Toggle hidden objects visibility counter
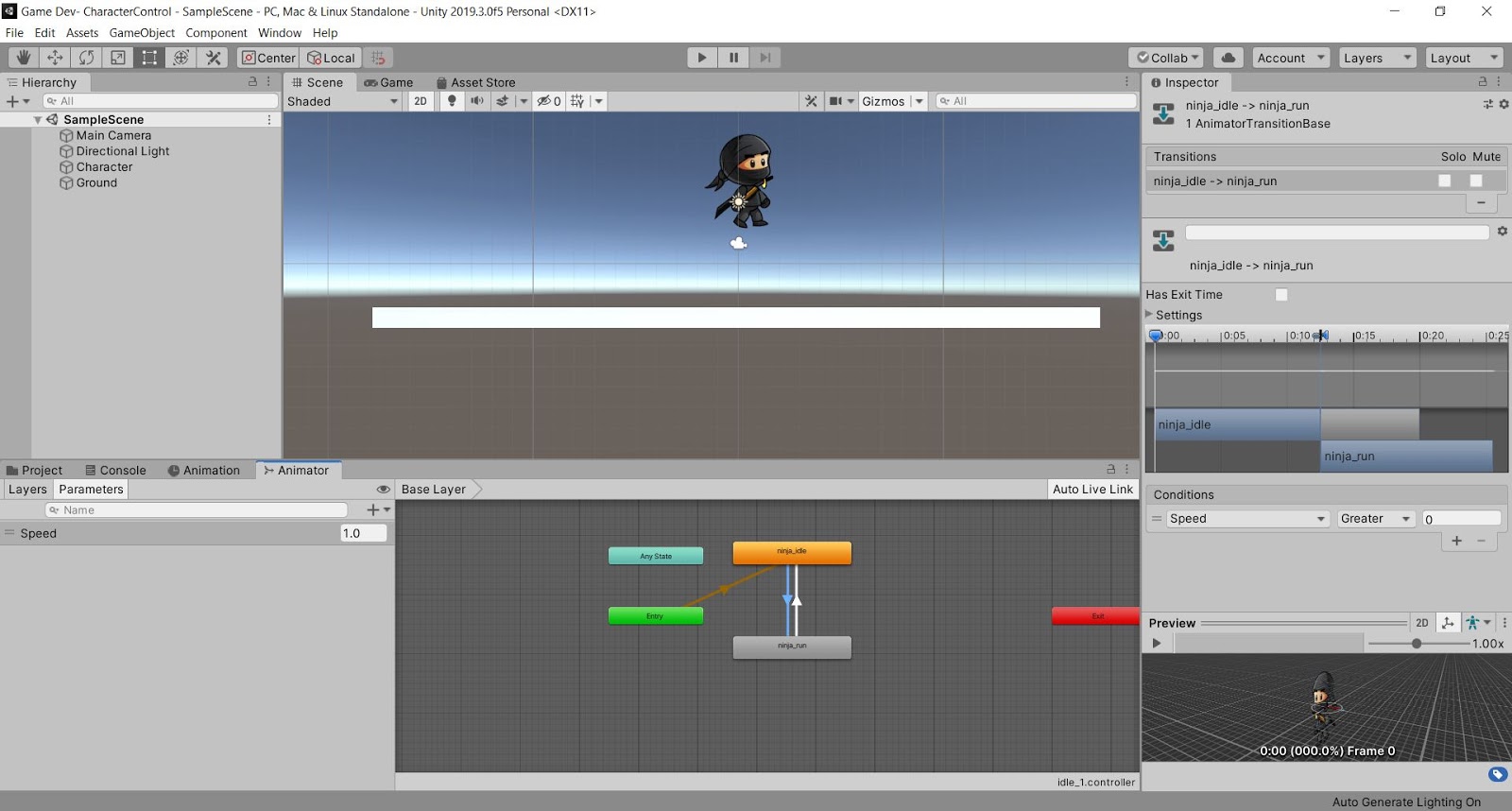The image size is (1512, 811). tap(549, 101)
